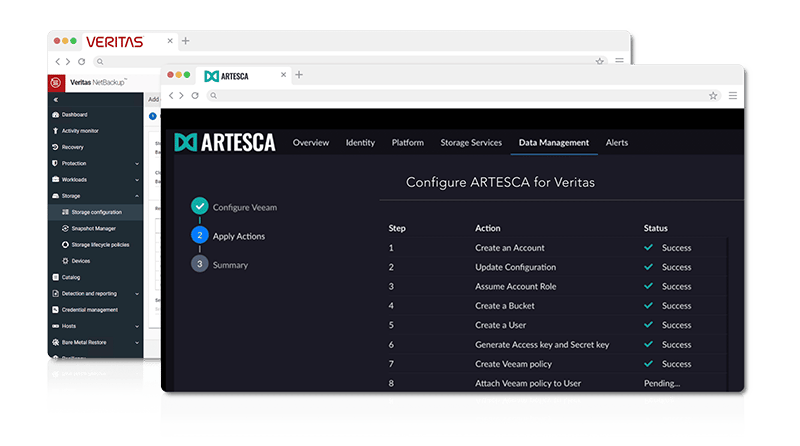
Task: Open Dashboard in NetBackup sidebar
Action: (x=74, y=115)
